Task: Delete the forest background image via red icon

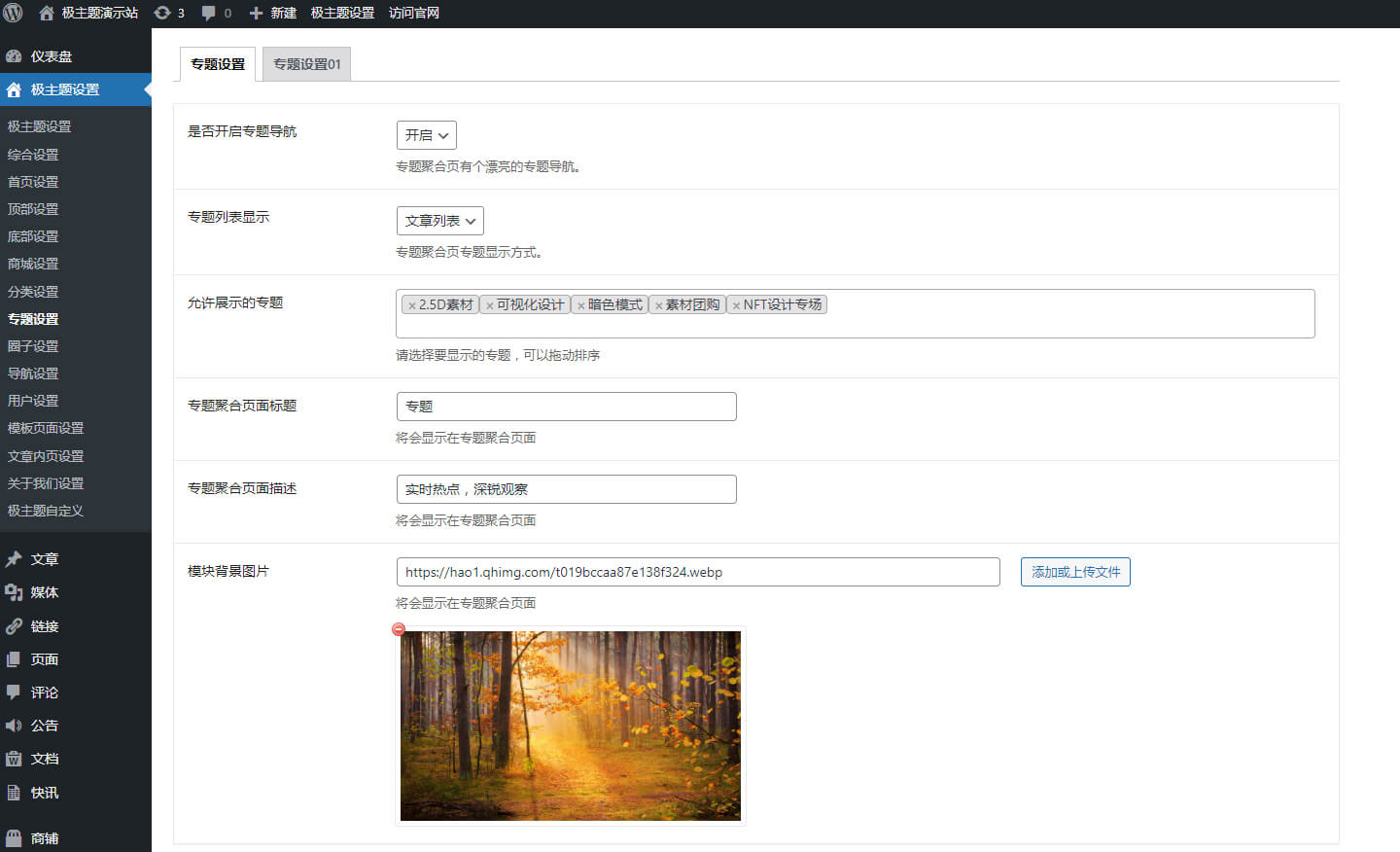Action: [x=399, y=629]
